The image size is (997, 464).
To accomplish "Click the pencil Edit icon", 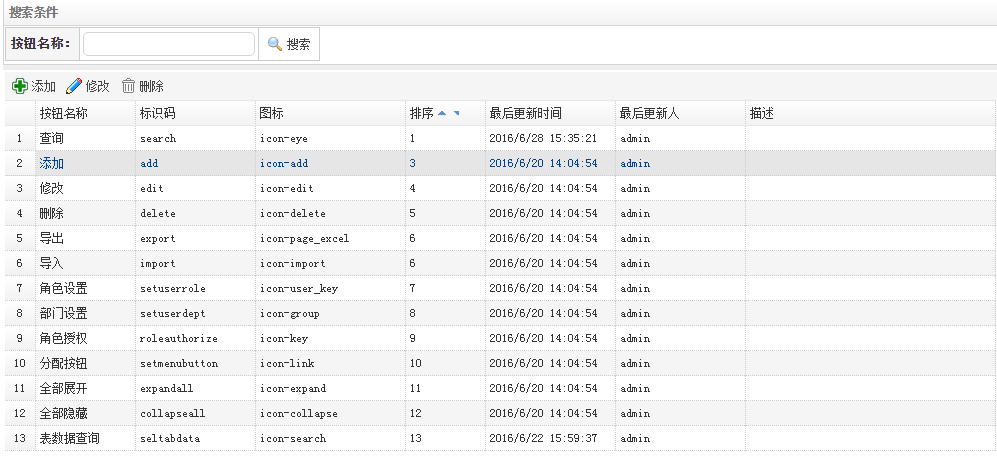I will point(74,87).
